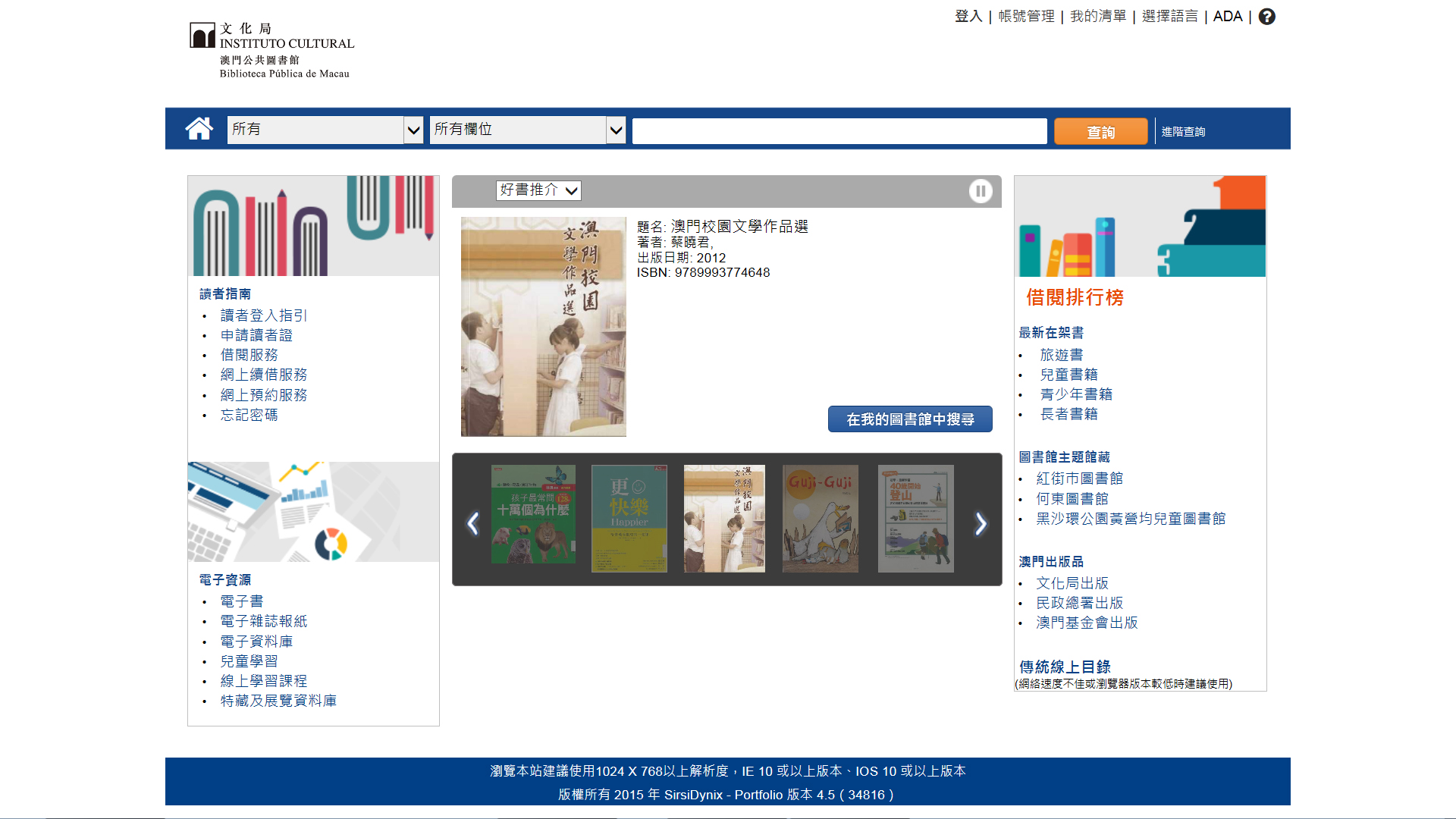Open the 借閱排行榜 books banner
The width and height of the screenshot is (1456, 819).
tap(1140, 226)
